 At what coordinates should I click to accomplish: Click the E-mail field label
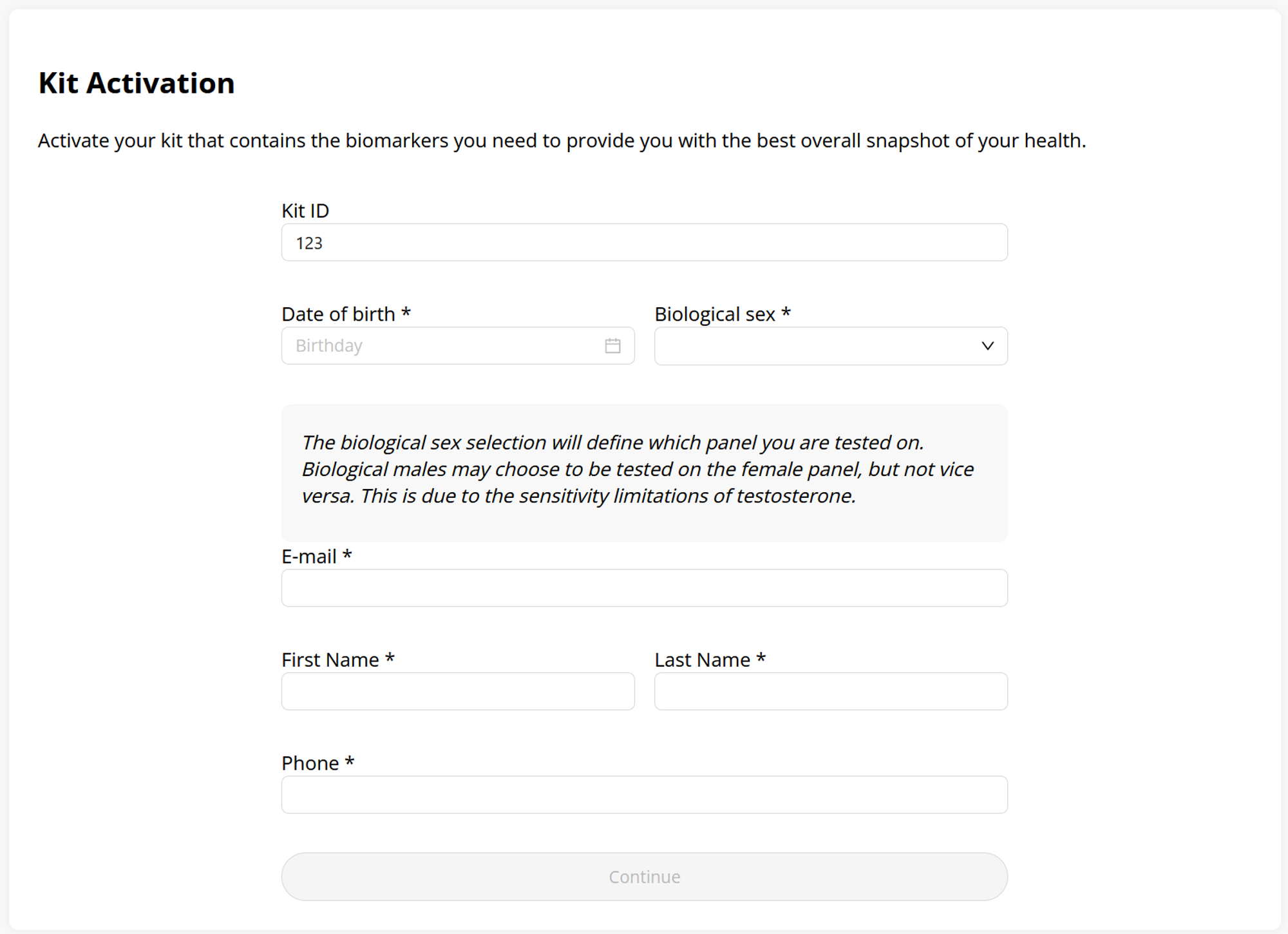tap(316, 556)
